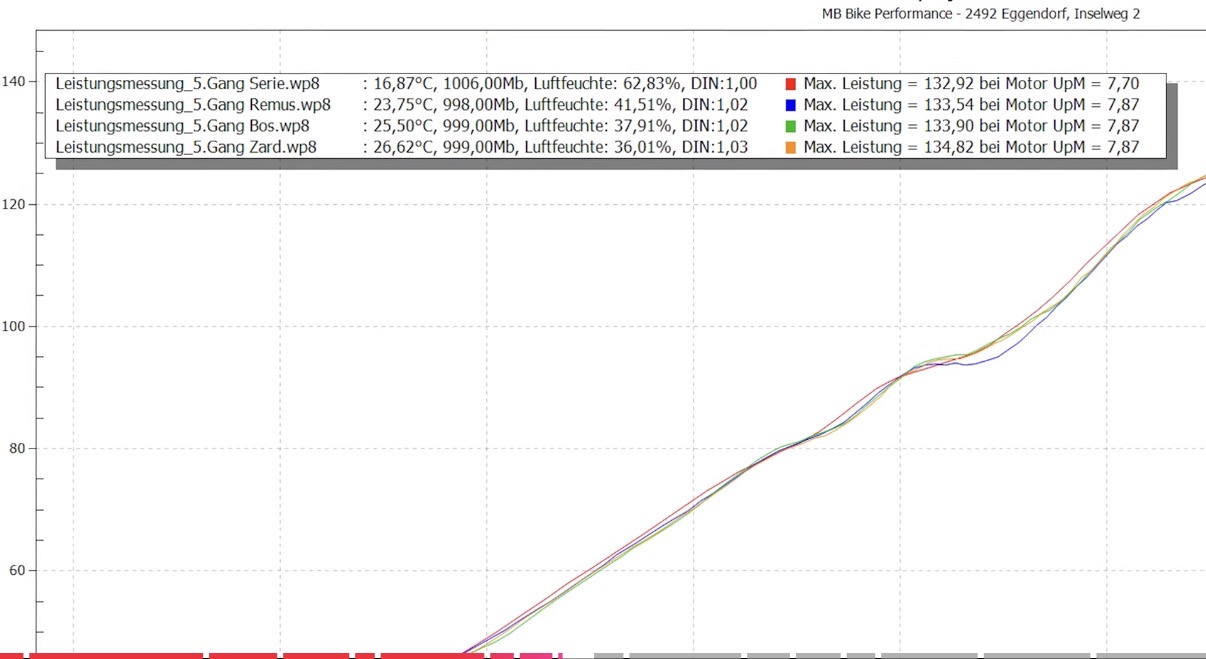1206x659 pixels.
Task: Select the orange Zard legend color square
Action: click(790, 147)
